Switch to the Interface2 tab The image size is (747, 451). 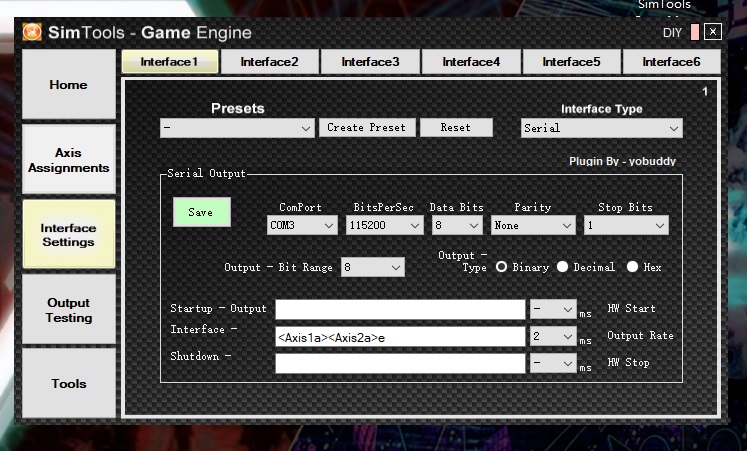tap(269, 62)
